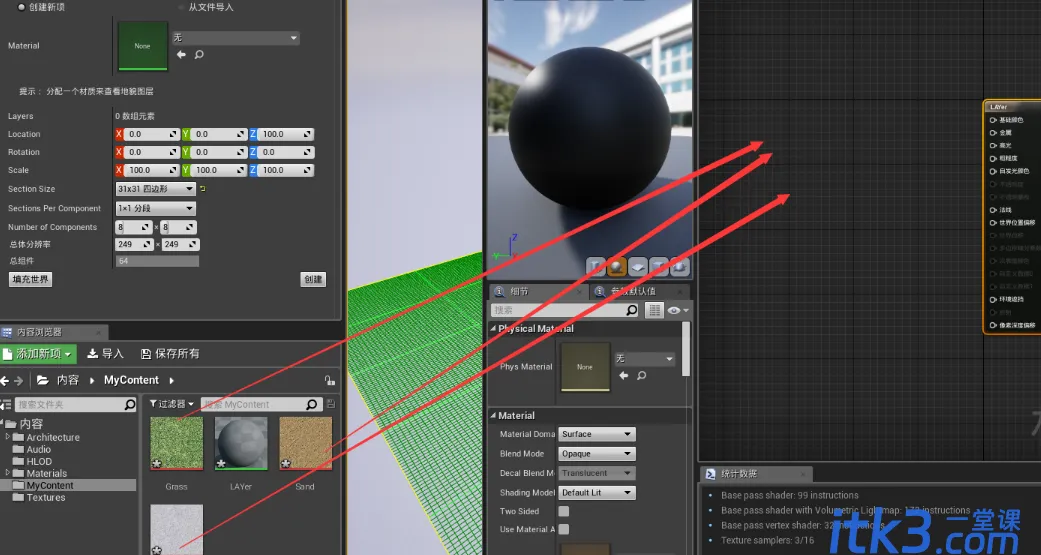Image resolution: width=1041 pixels, height=555 pixels.
Task: Use selected asset arrow for Phys Material
Action: 623,376
